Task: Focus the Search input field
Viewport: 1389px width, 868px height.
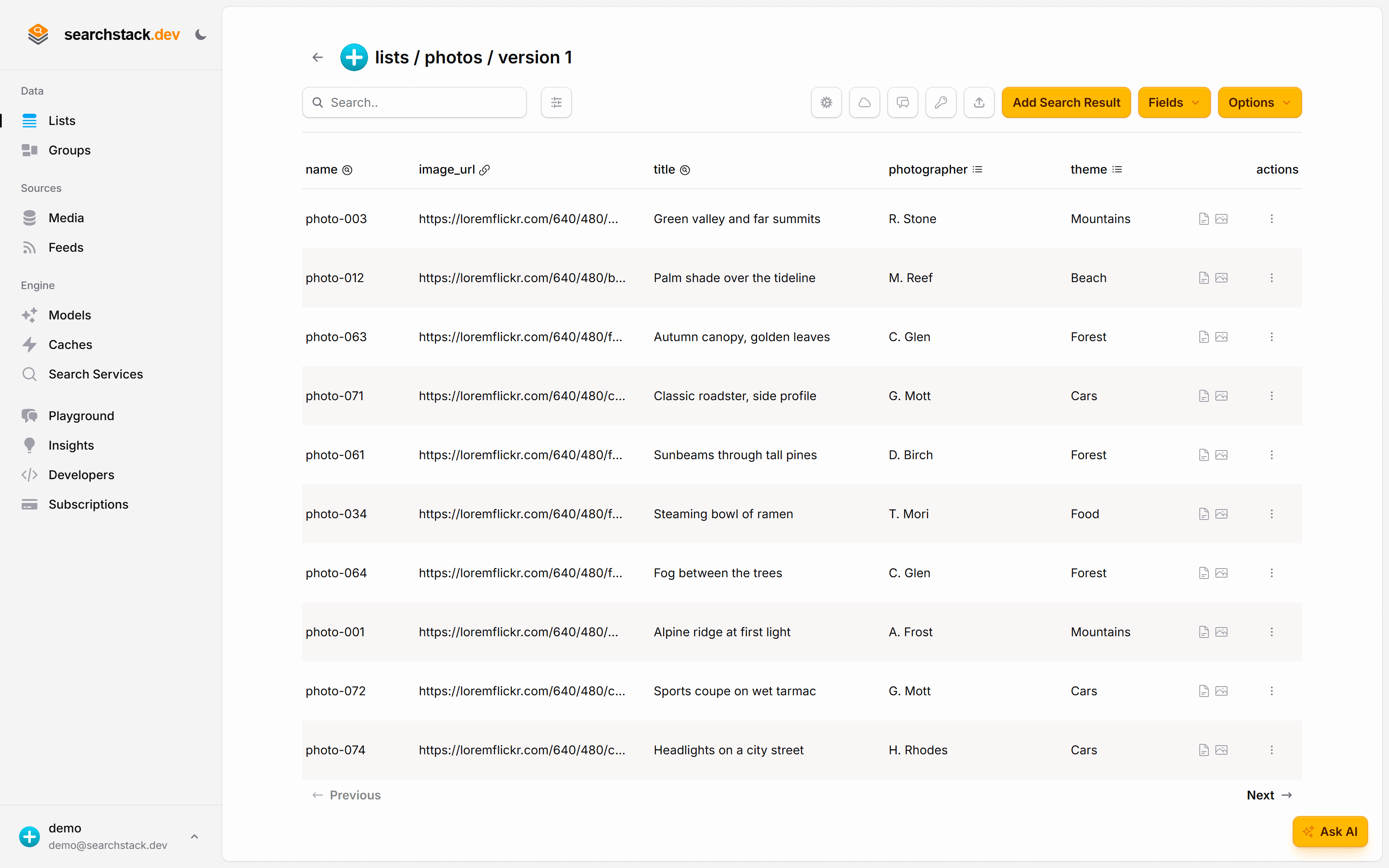Action: 415,103
